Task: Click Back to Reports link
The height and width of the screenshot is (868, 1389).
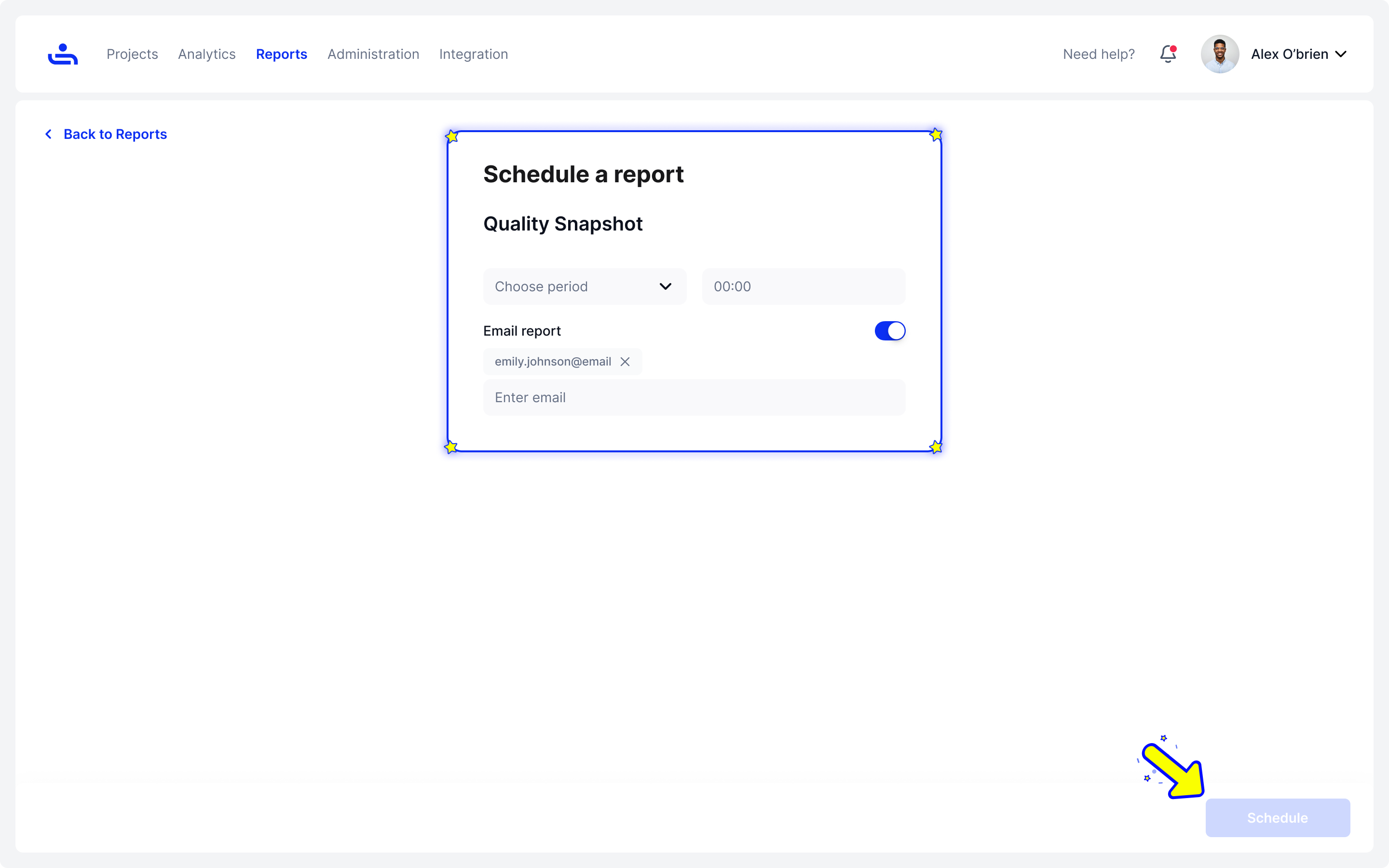Action: tap(115, 135)
